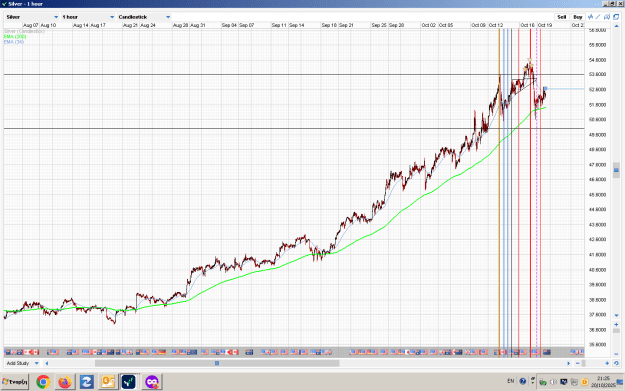Screen dimensions: 625x391
Task: Click the Buy button
Action: pos(578,17)
